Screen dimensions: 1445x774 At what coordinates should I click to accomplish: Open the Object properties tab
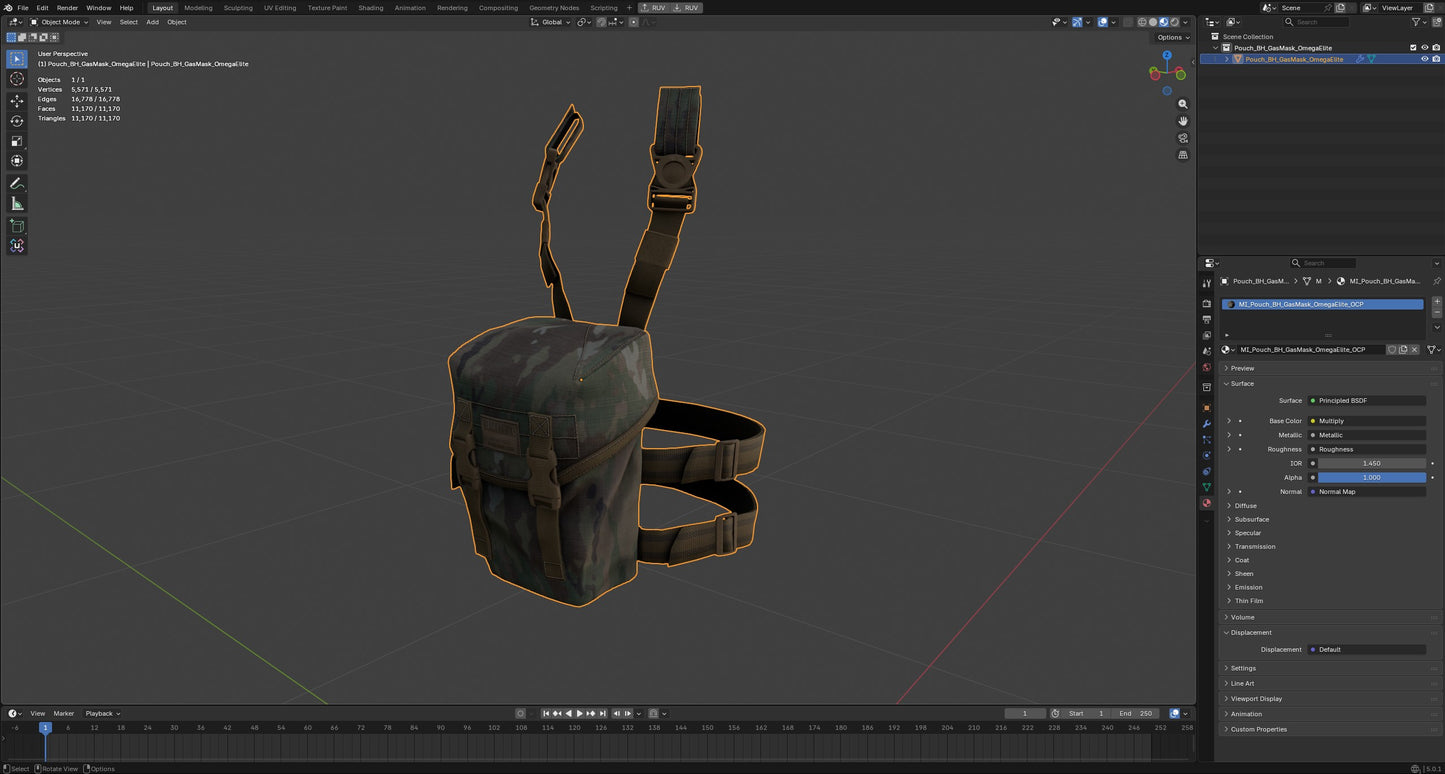point(1207,408)
